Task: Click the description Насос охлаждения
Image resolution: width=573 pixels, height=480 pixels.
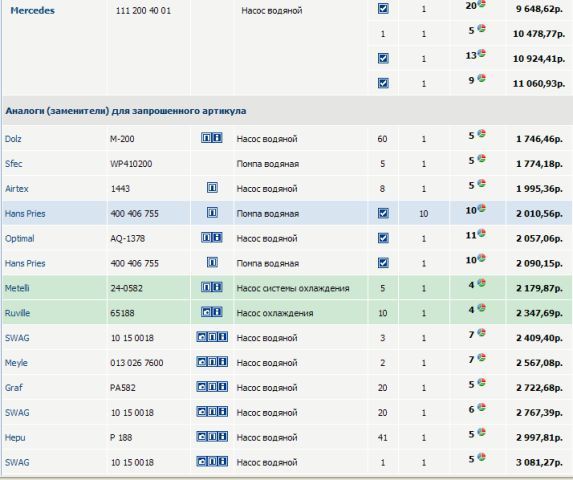Action: (x=275, y=313)
